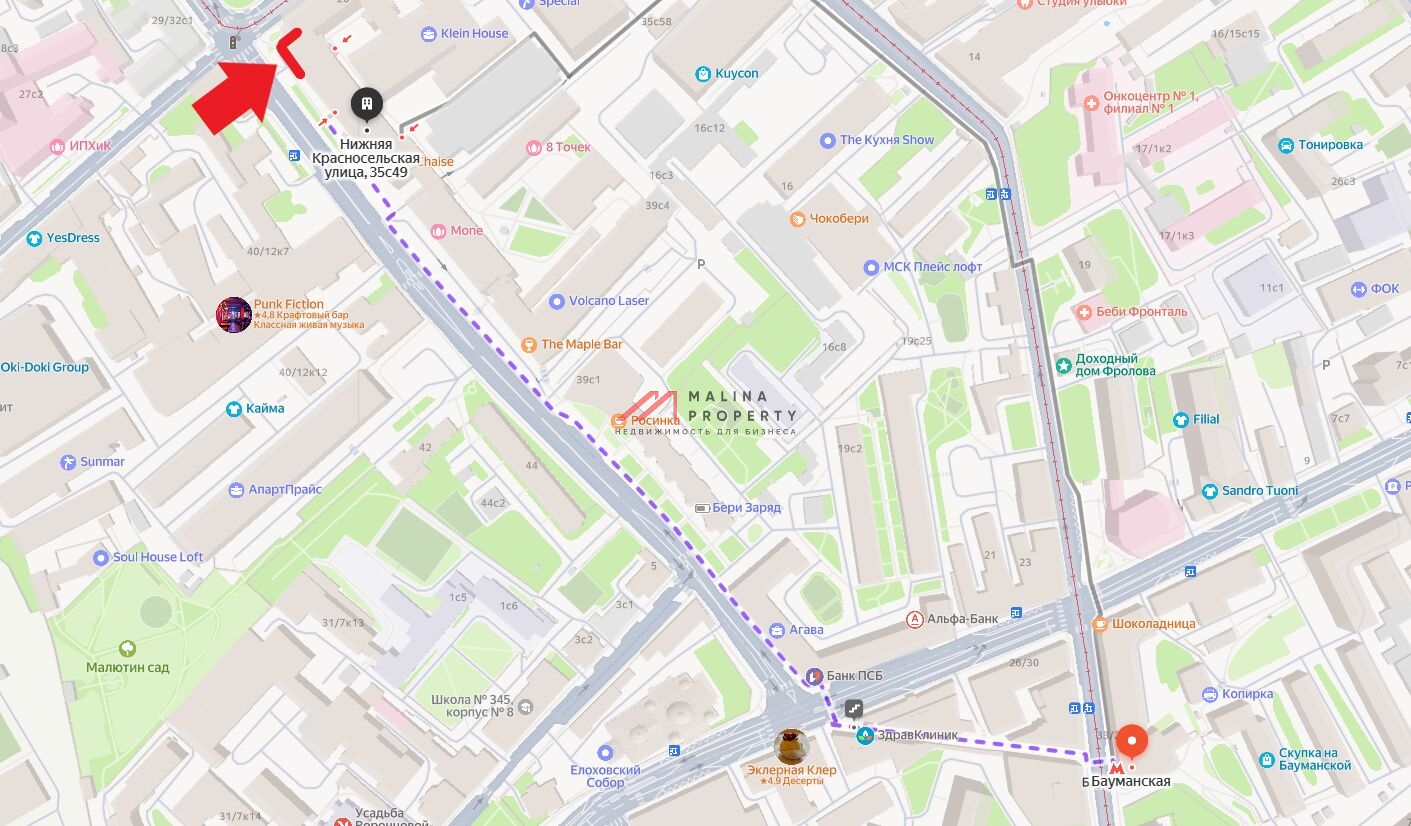The image size is (1411, 826).
Task: Click the Альфа-Банк red logo icon
Action: 914,619
